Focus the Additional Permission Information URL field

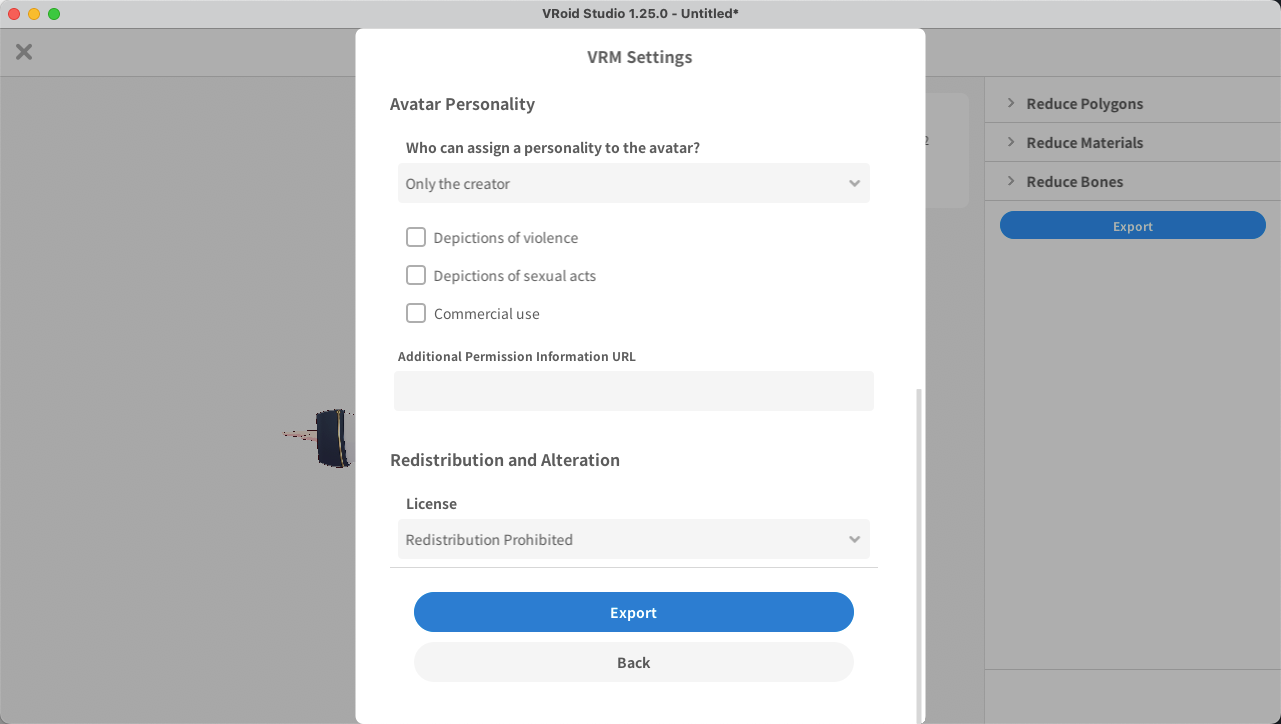[633, 391]
